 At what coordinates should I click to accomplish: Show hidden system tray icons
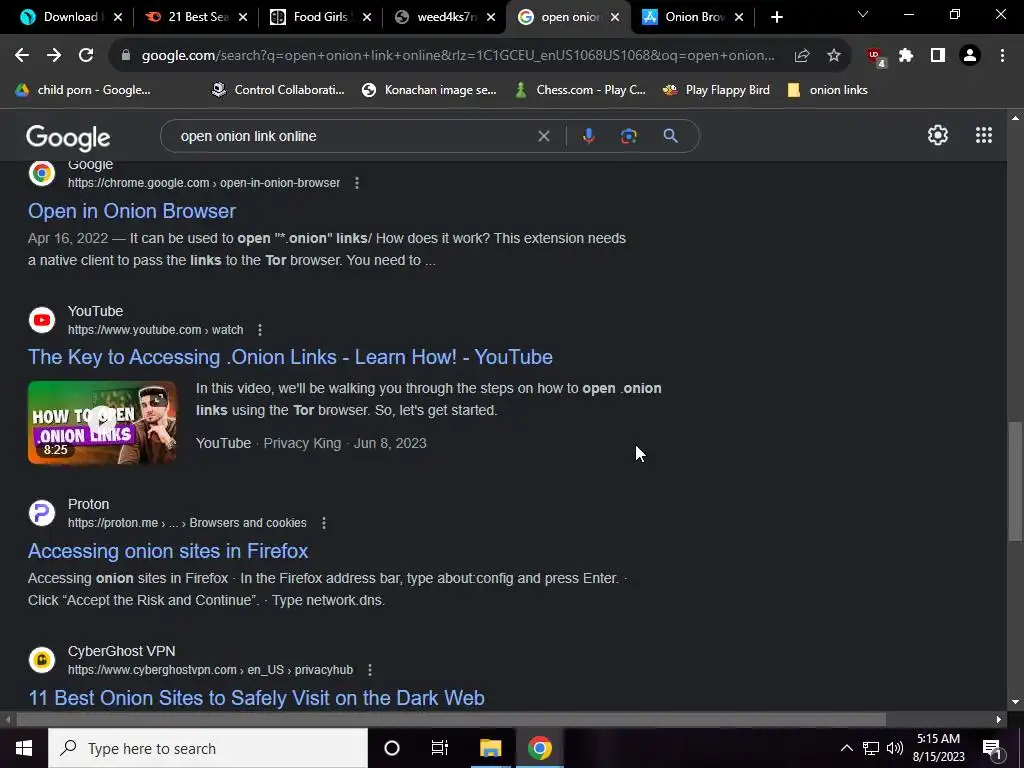(846, 748)
